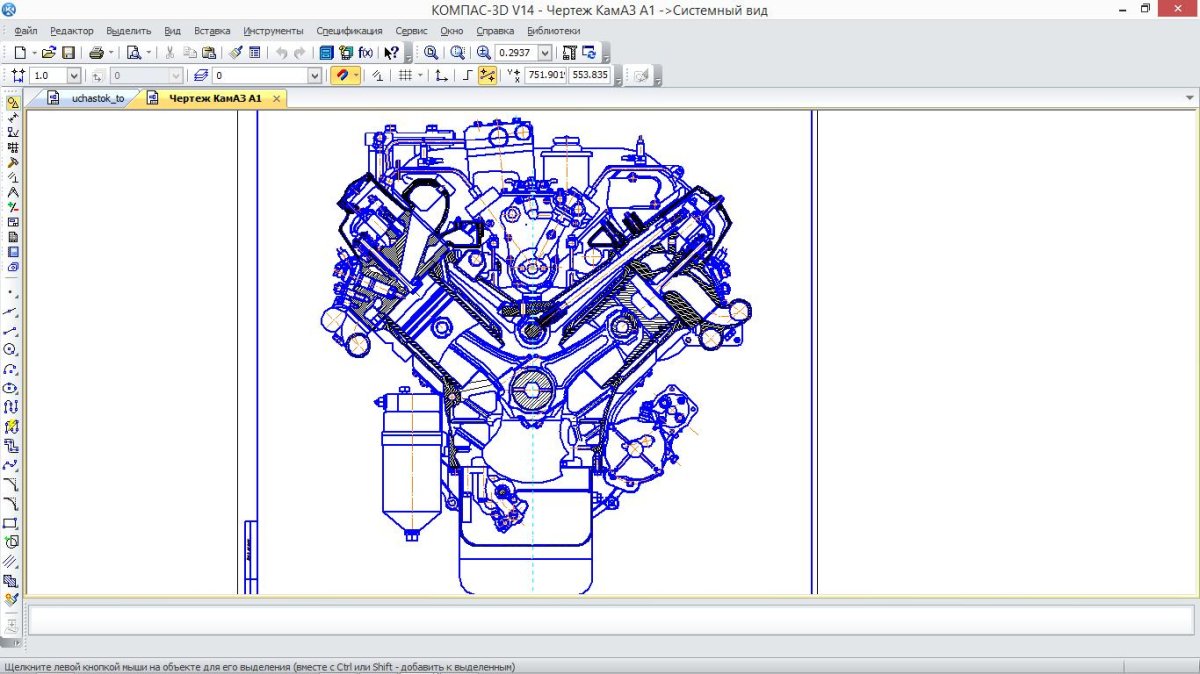
Task: Open the f(x) variables panel
Action: point(366,52)
